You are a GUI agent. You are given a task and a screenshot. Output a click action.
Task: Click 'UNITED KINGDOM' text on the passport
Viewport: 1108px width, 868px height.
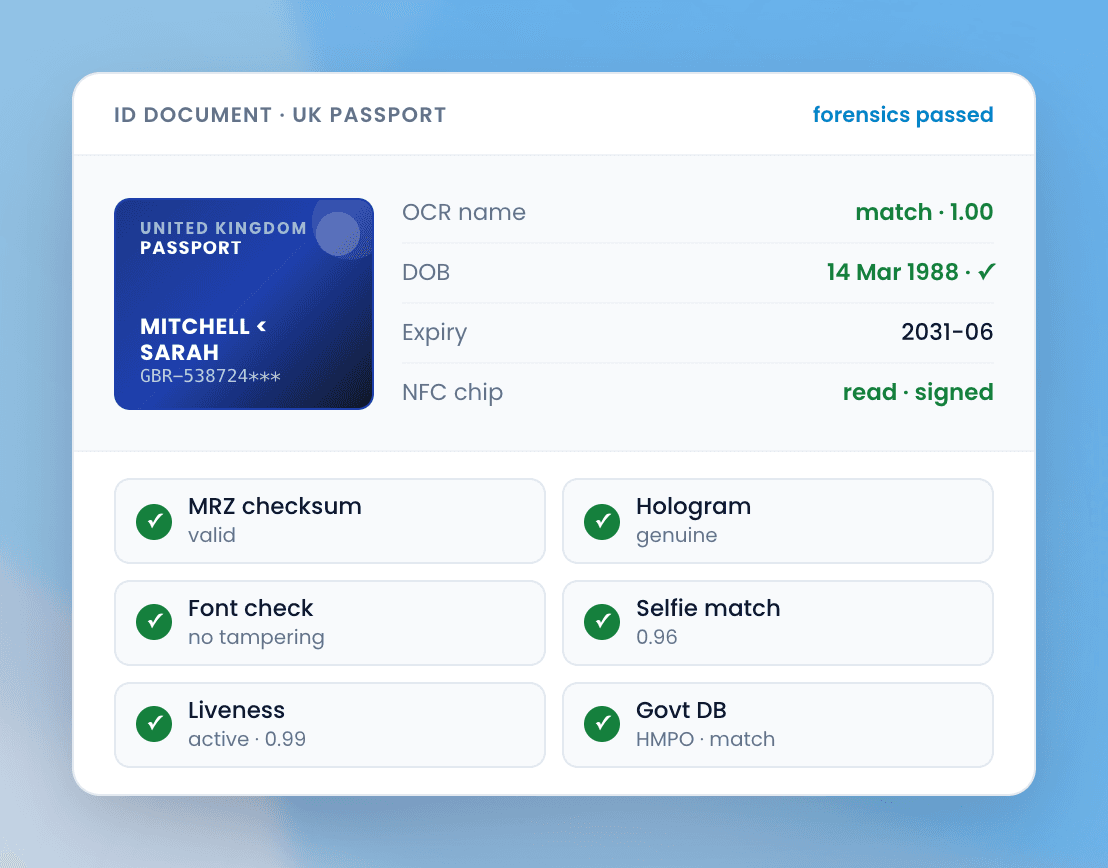pos(223,228)
